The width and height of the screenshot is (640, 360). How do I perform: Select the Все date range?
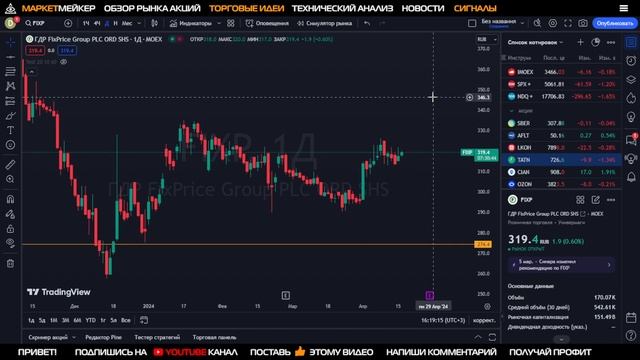tap(126, 320)
